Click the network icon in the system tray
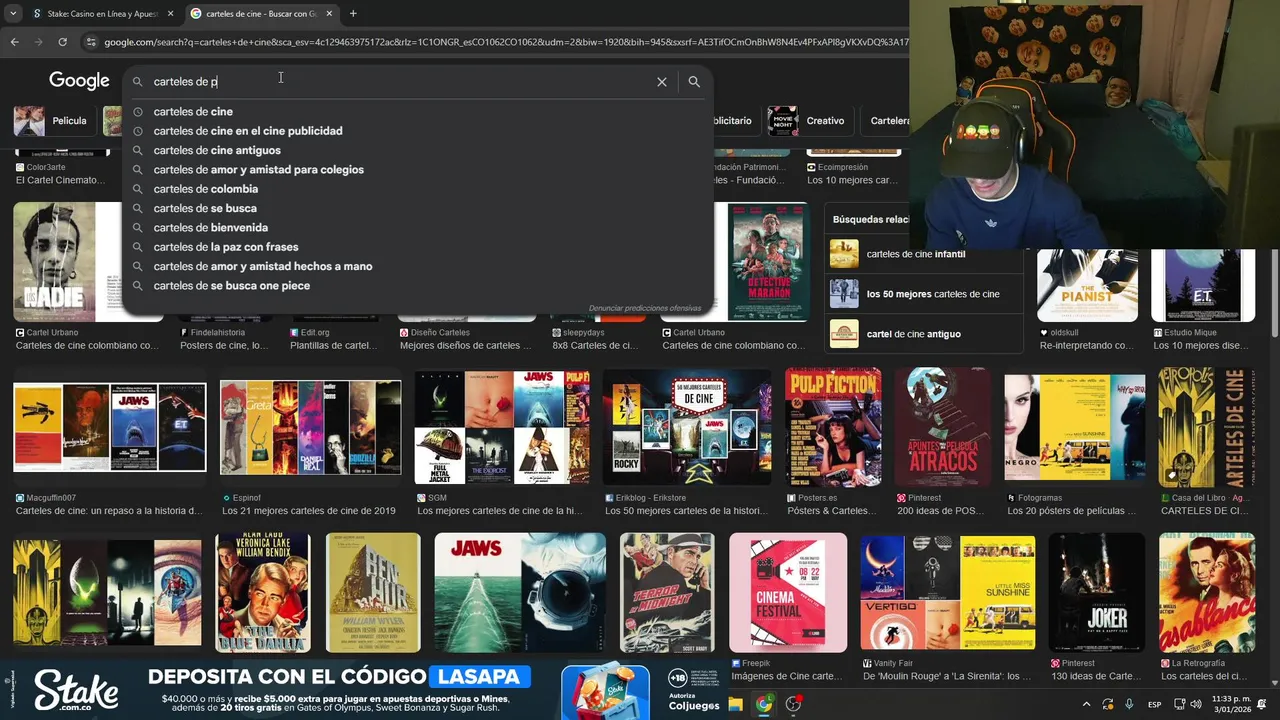 pyautogui.click(x=1178, y=704)
